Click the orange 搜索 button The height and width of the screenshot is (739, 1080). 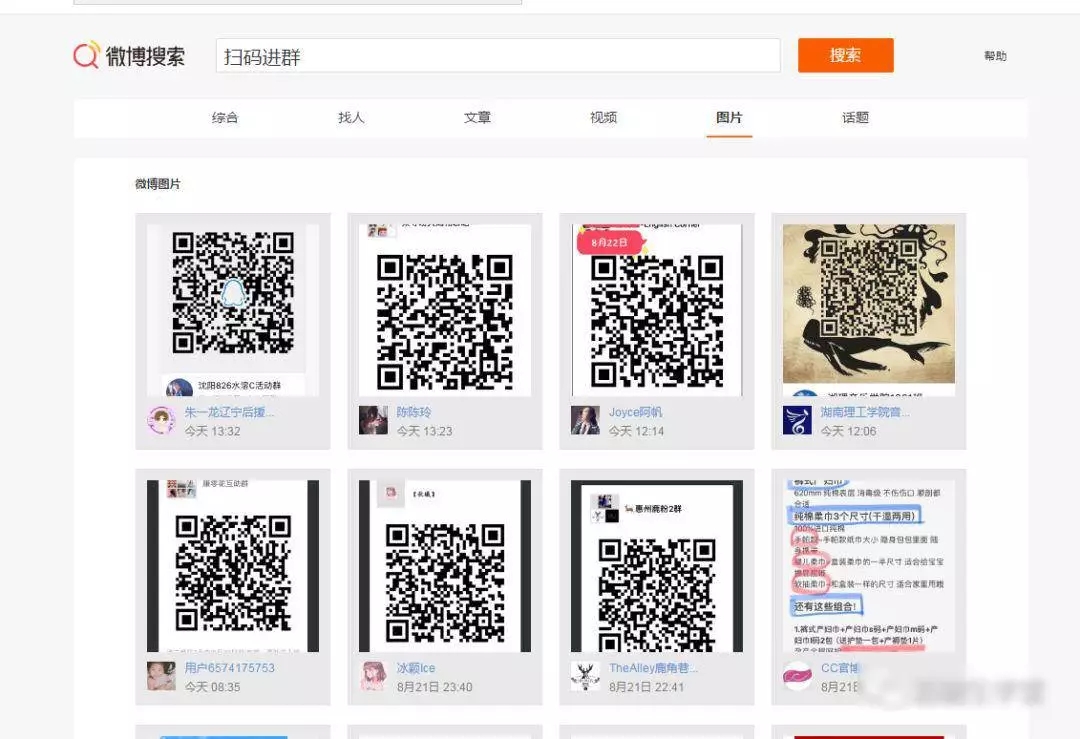tap(846, 55)
